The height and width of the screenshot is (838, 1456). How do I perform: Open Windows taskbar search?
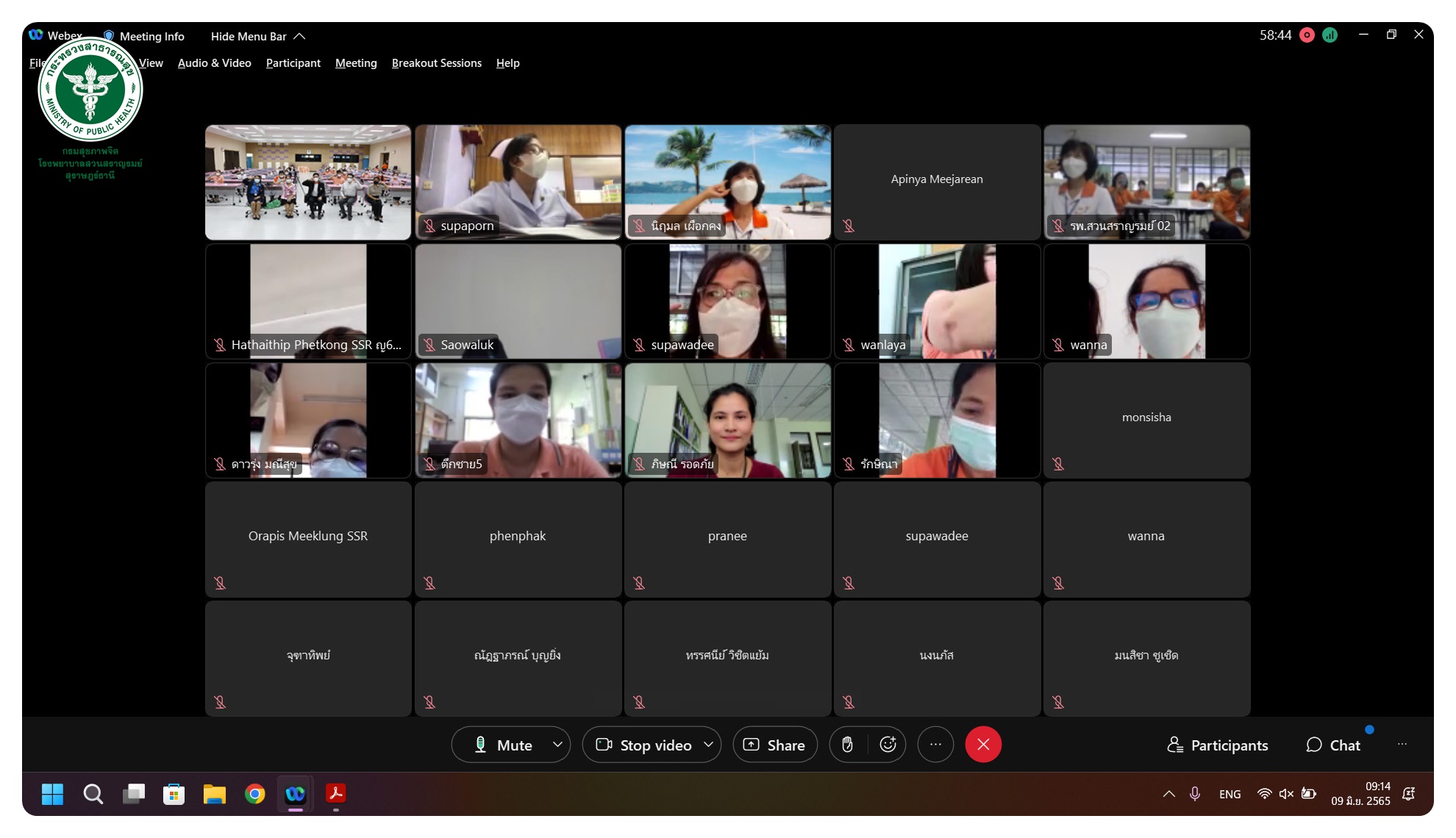(93, 794)
